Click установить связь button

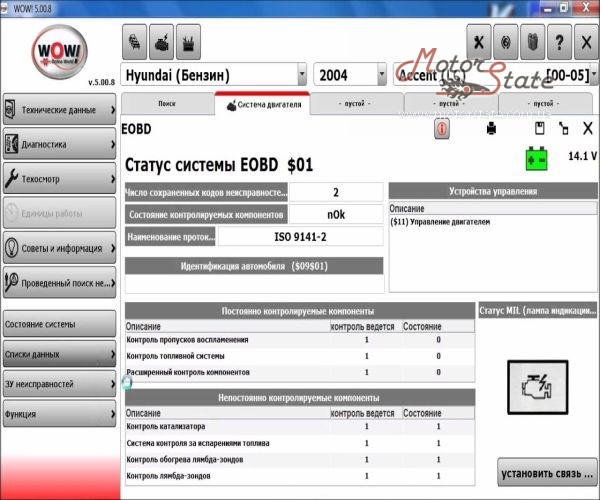(547, 474)
